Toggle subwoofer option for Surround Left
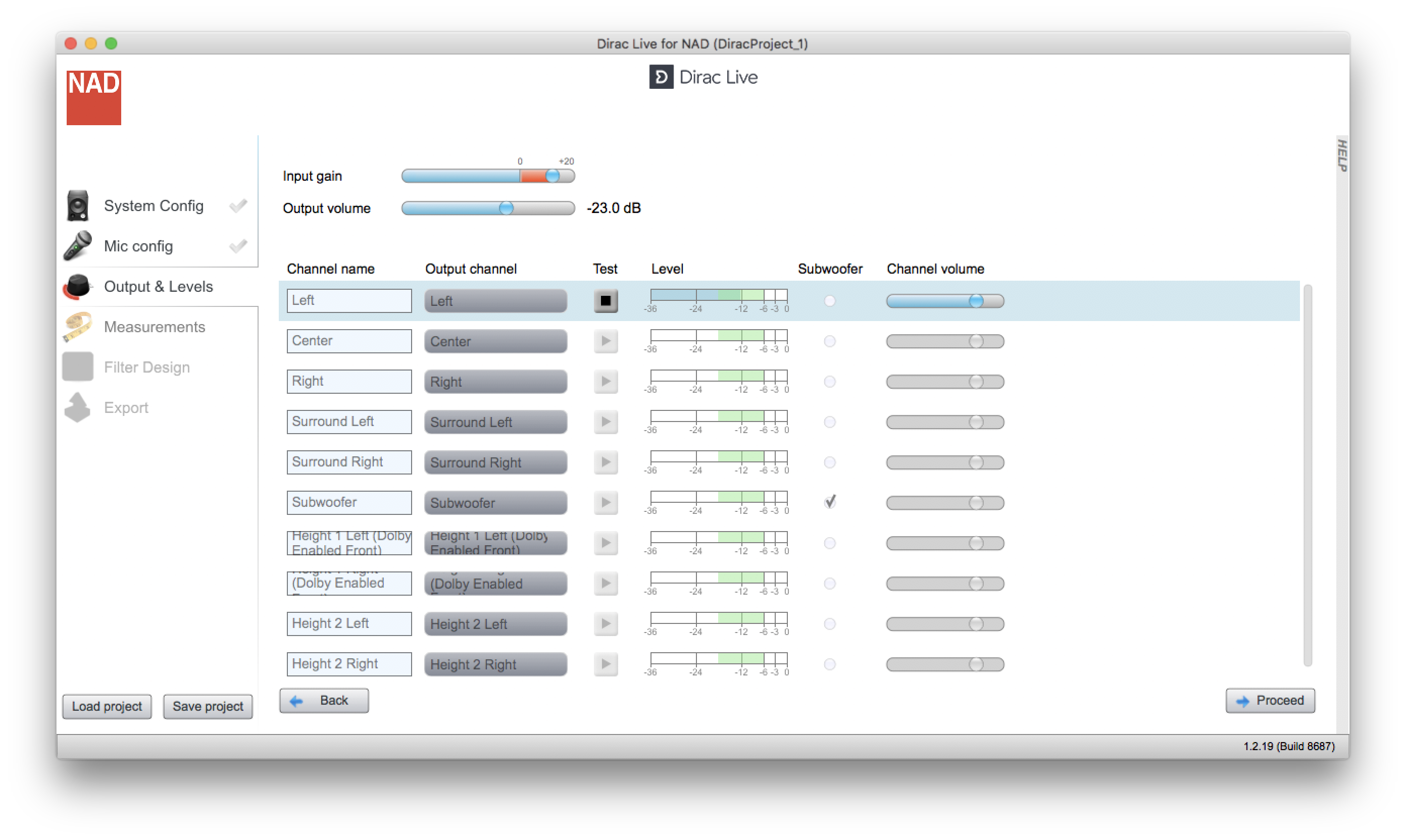The width and height of the screenshot is (1406, 840). [830, 422]
